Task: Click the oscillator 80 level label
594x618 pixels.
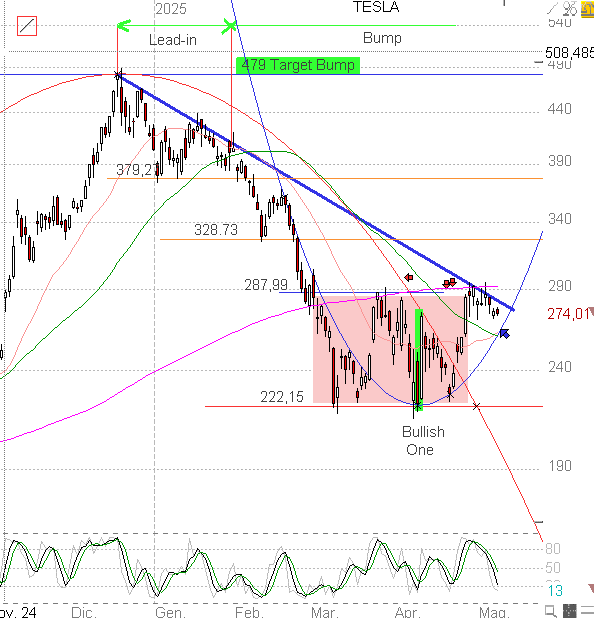Action: click(553, 549)
